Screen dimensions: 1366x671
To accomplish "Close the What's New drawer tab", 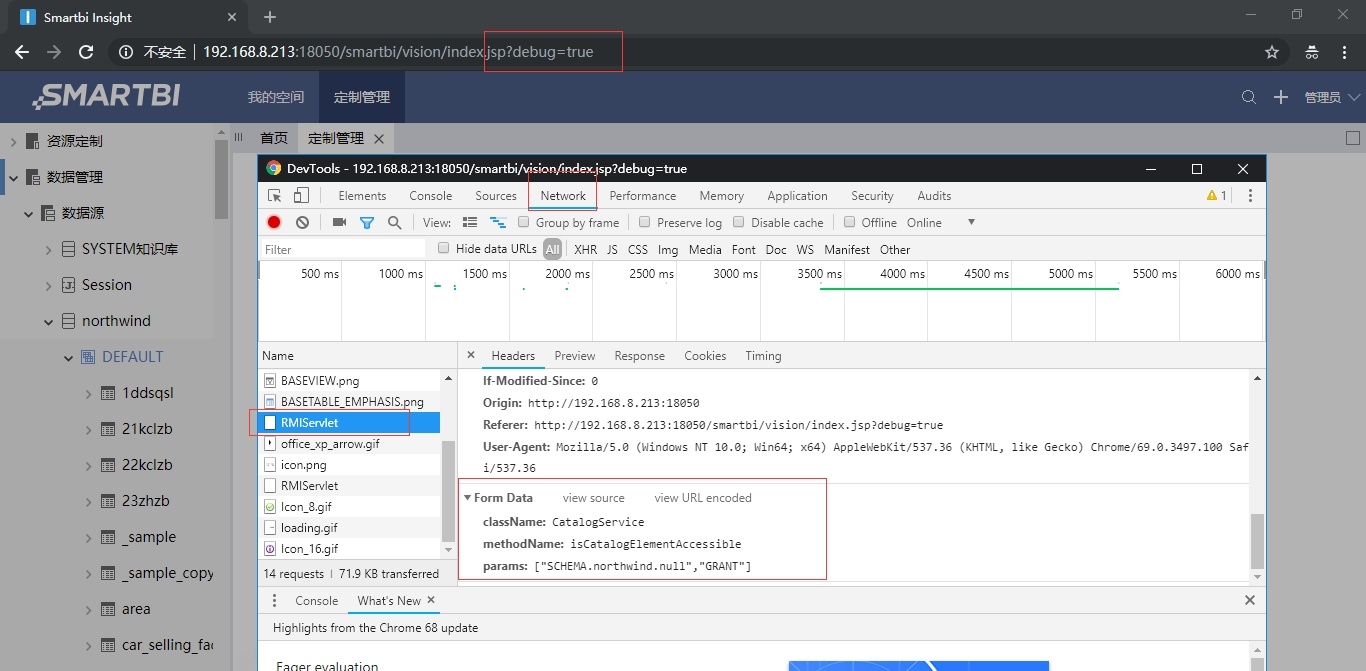I will [431, 600].
